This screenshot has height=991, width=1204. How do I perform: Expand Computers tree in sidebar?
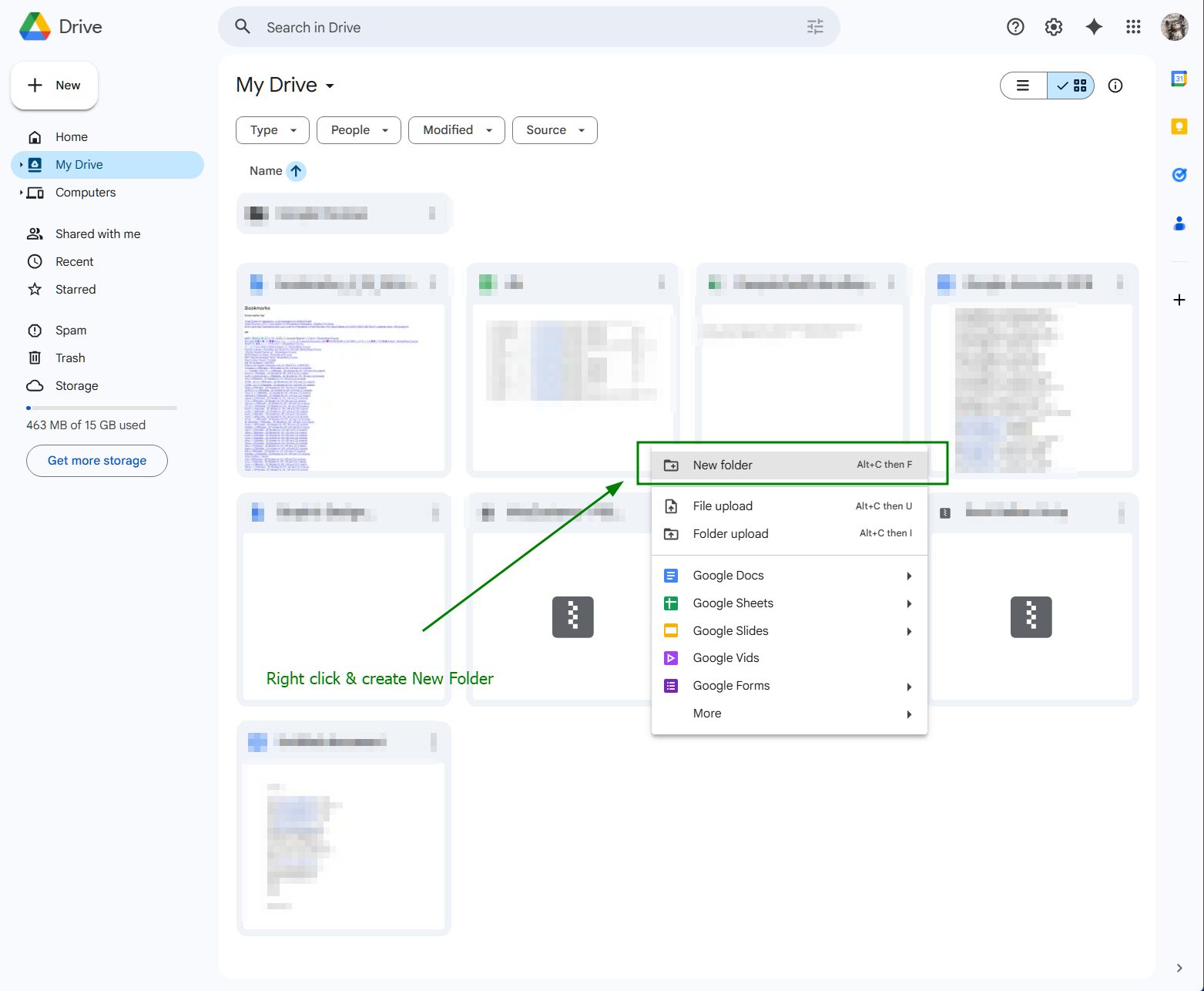[x=21, y=193]
